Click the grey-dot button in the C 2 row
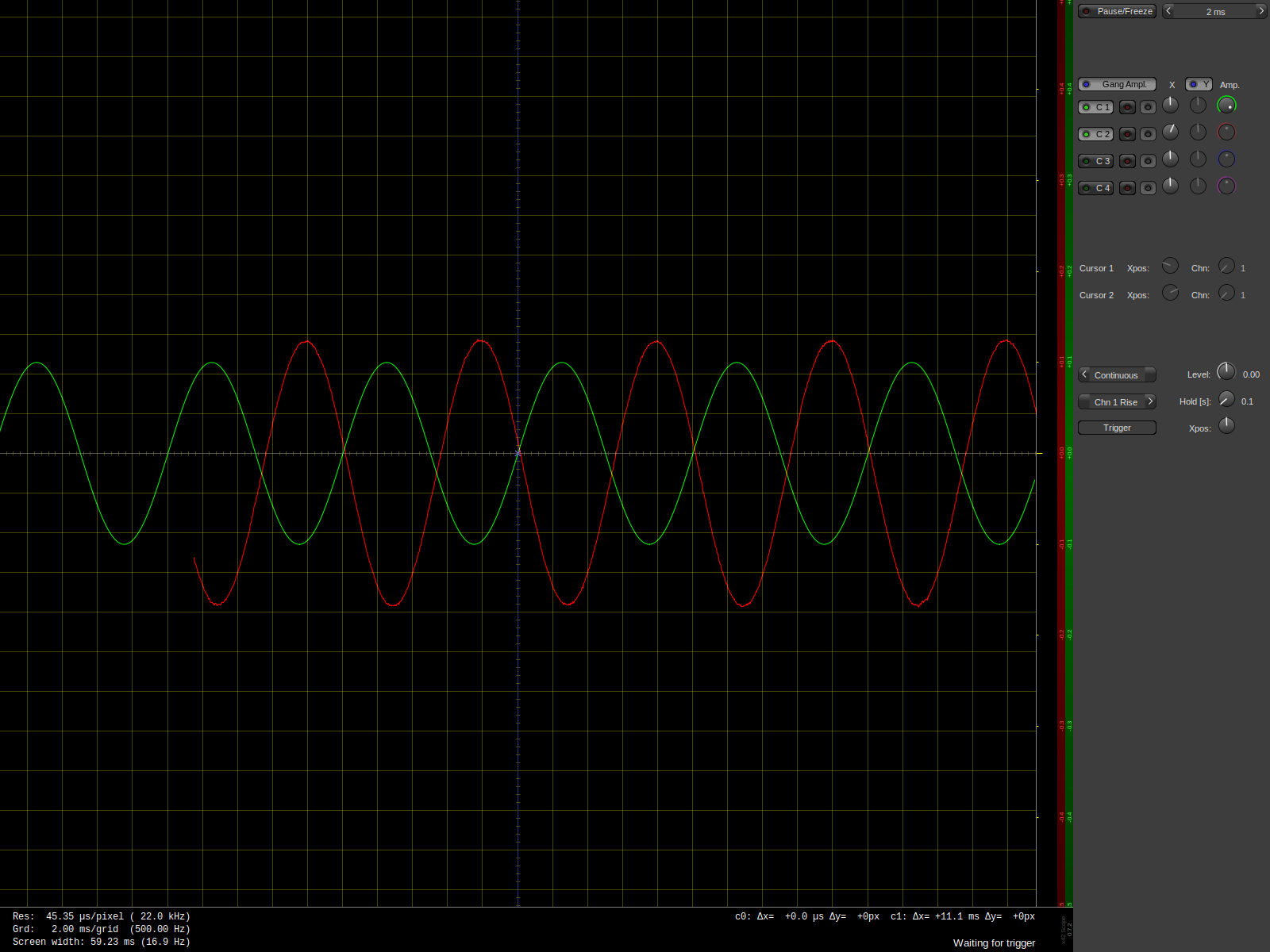 tap(1148, 134)
